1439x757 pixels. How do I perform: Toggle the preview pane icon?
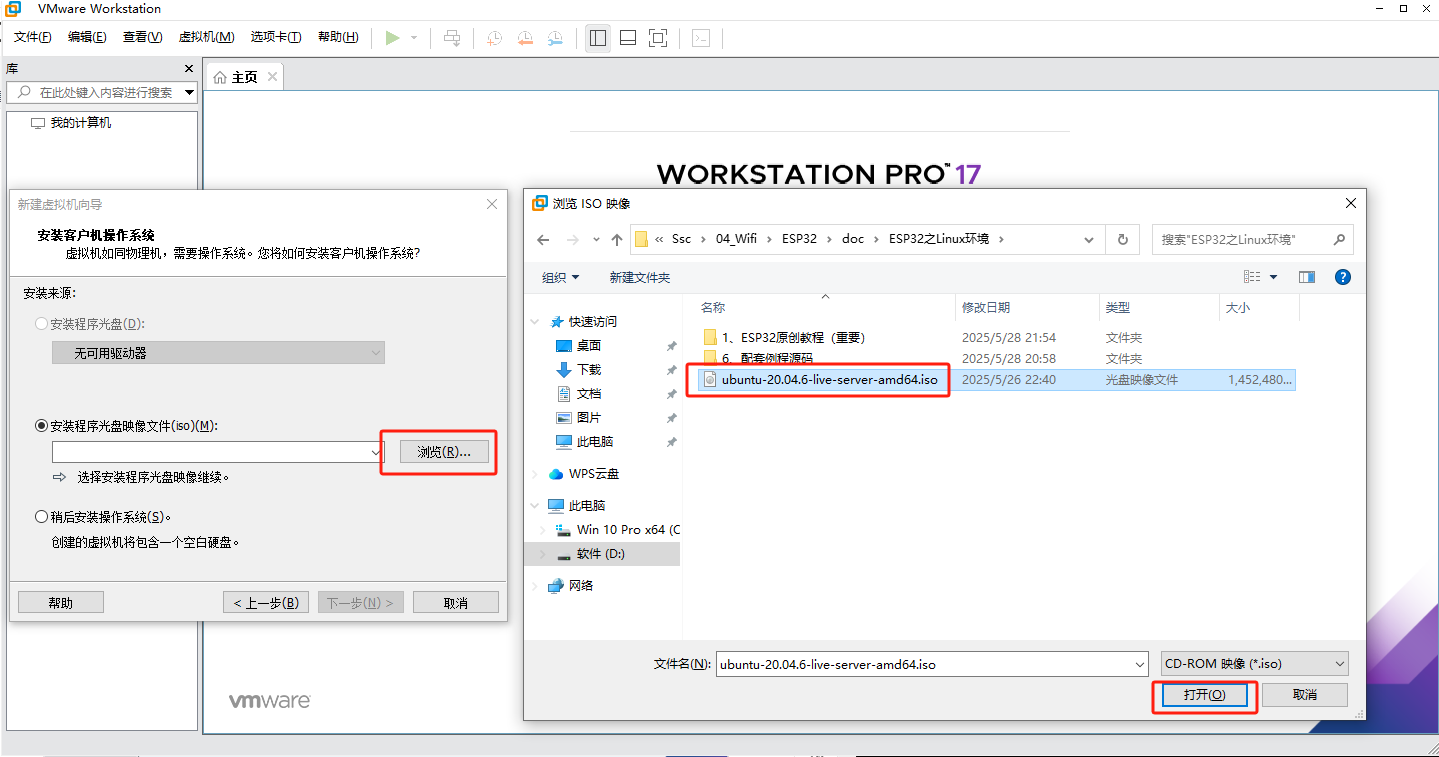(x=1306, y=277)
